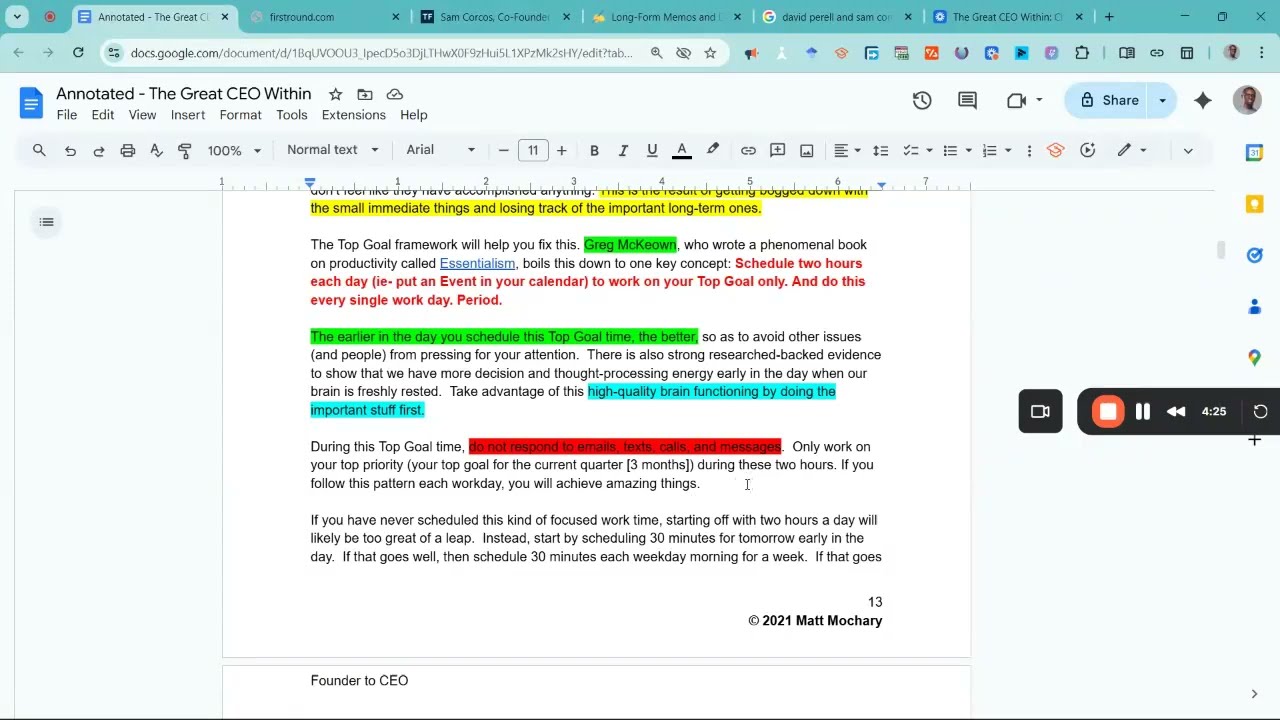Increase font size with plus button
Image resolution: width=1280 pixels, height=720 pixels.
[x=562, y=150]
